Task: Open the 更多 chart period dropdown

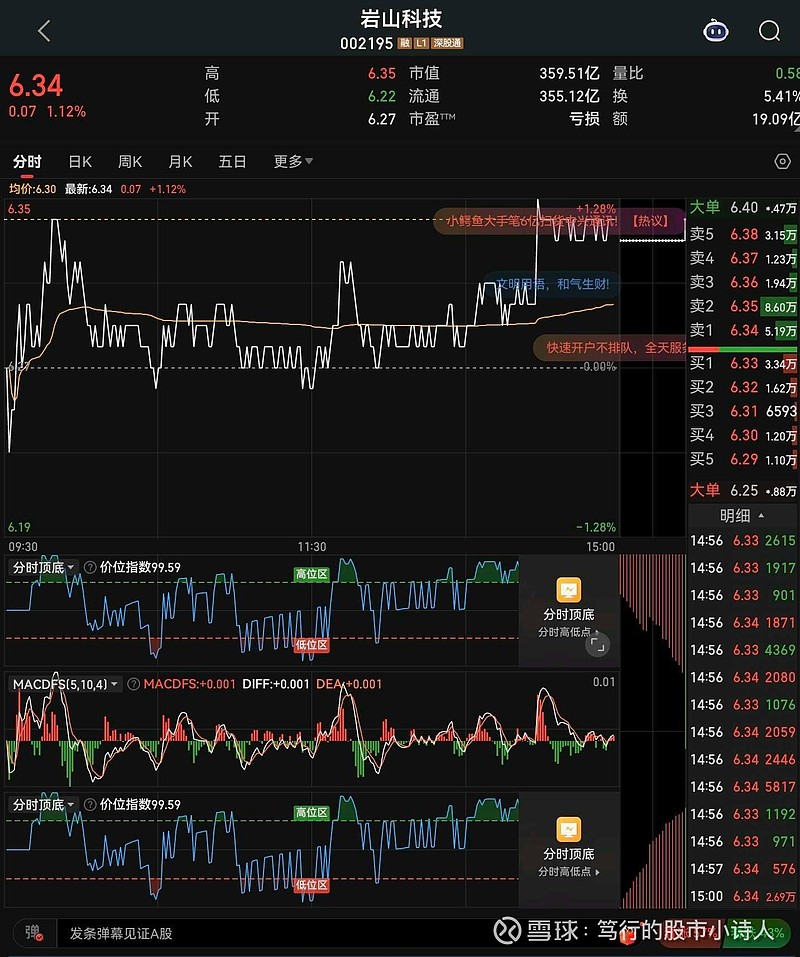Action: tap(293, 161)
